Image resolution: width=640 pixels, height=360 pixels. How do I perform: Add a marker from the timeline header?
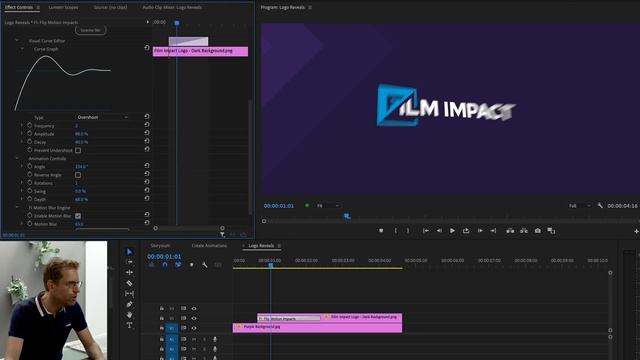[x=191, y=265]
